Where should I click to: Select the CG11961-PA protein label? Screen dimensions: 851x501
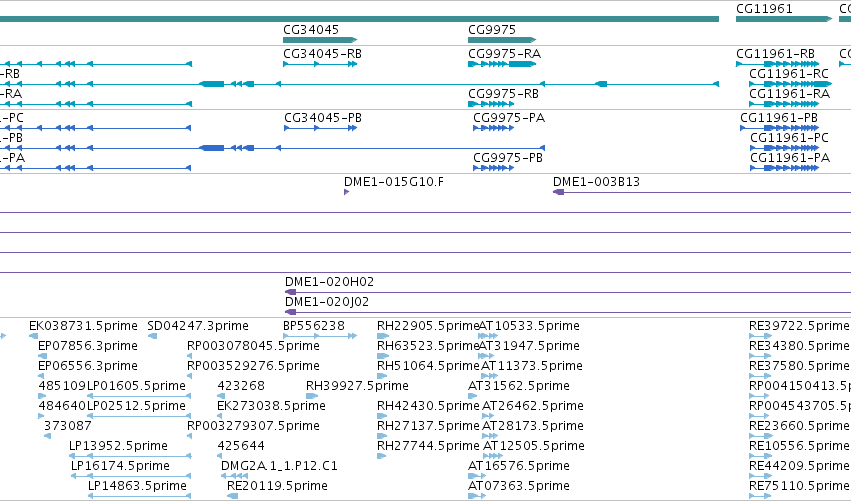790,158
